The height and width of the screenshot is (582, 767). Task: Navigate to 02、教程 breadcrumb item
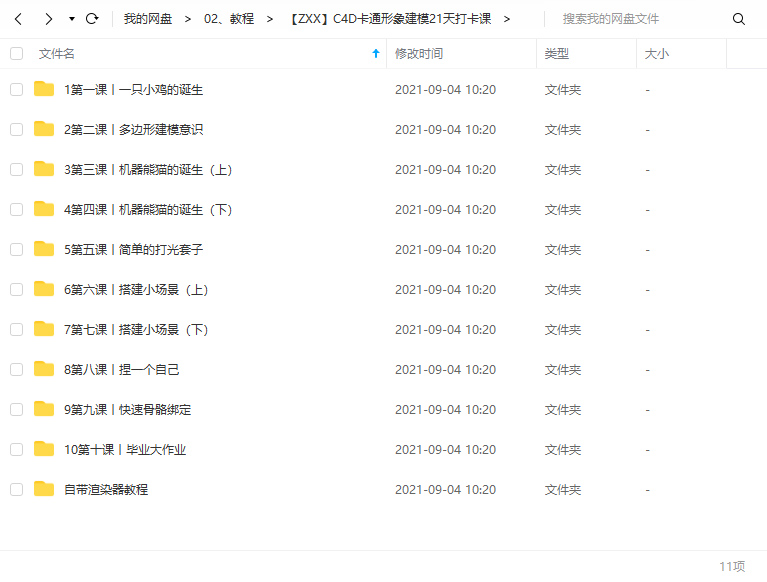point(229,19)
